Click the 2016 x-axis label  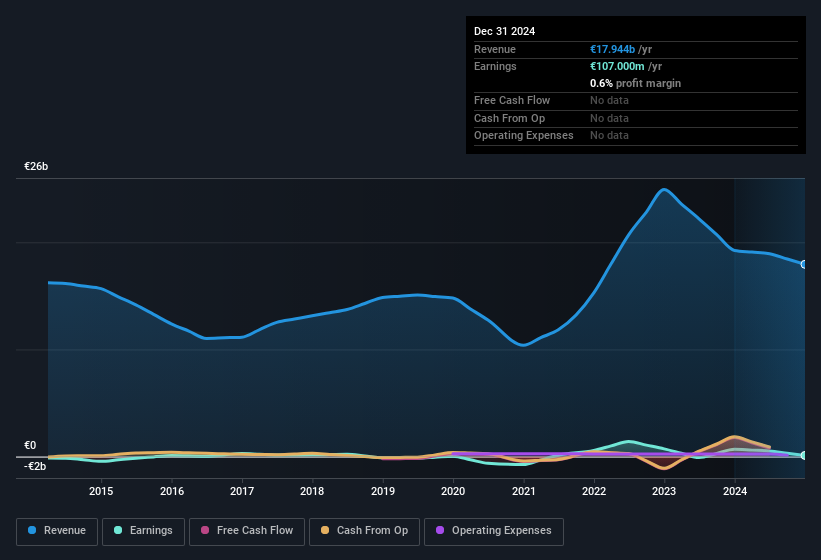tap(172, 491)
